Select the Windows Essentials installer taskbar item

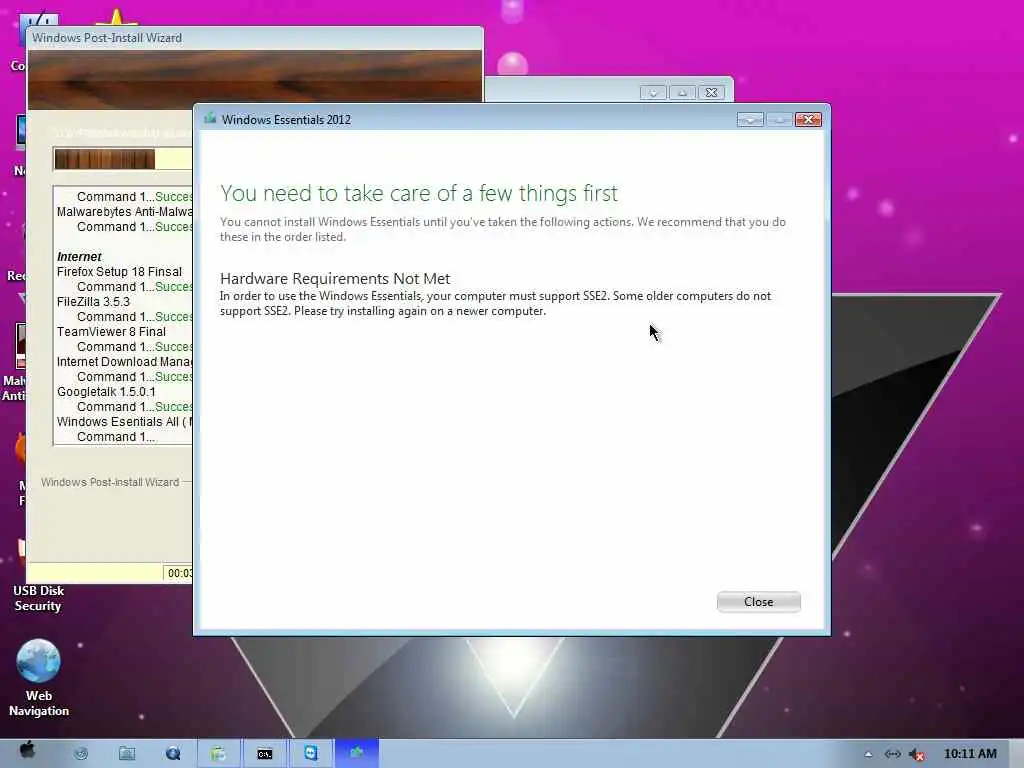click(357, 754)
